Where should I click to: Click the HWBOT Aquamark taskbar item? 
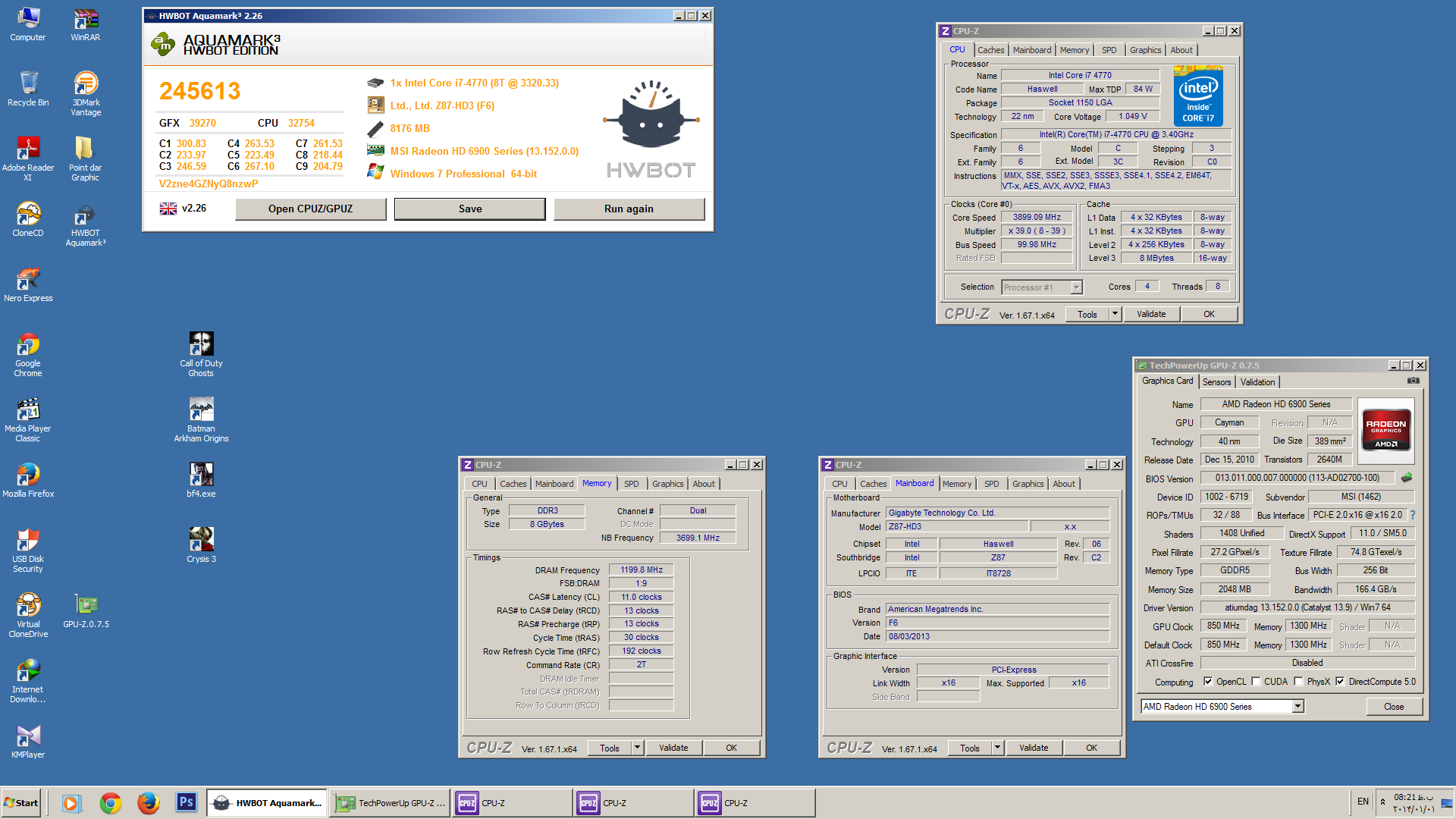[267, 802]
